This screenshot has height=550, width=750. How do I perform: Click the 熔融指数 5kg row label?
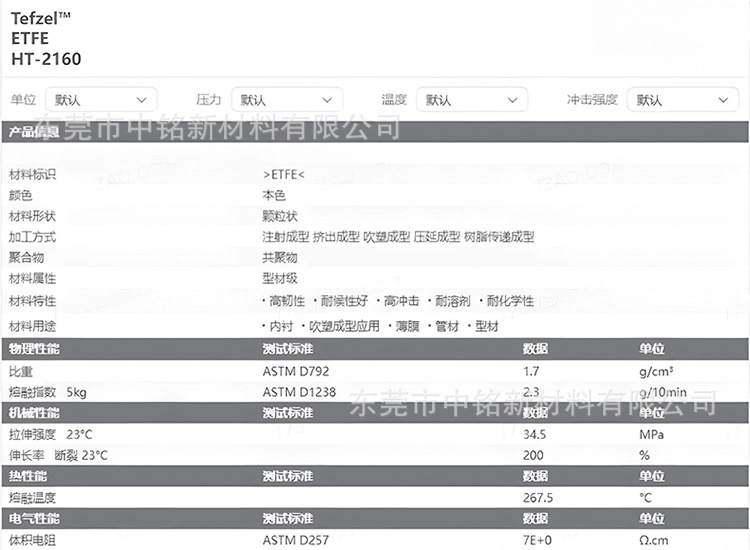click(48, 393)
